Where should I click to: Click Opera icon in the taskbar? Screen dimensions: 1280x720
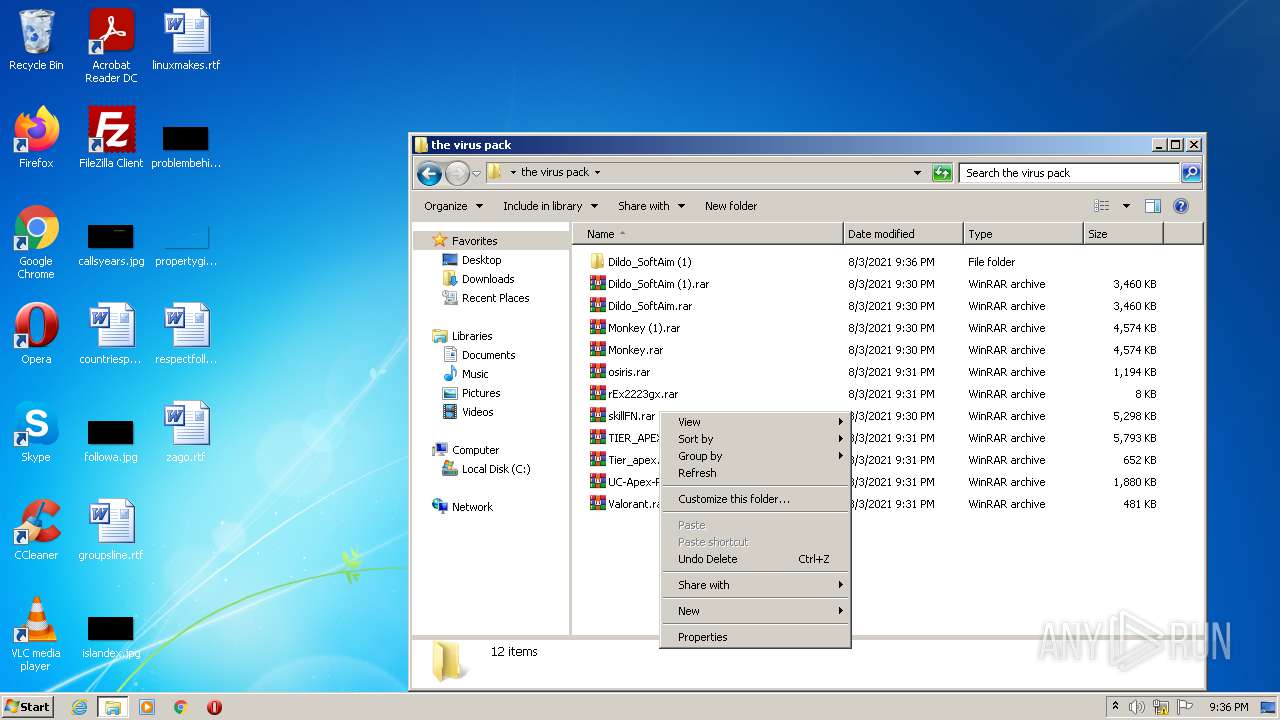[214, 707]
